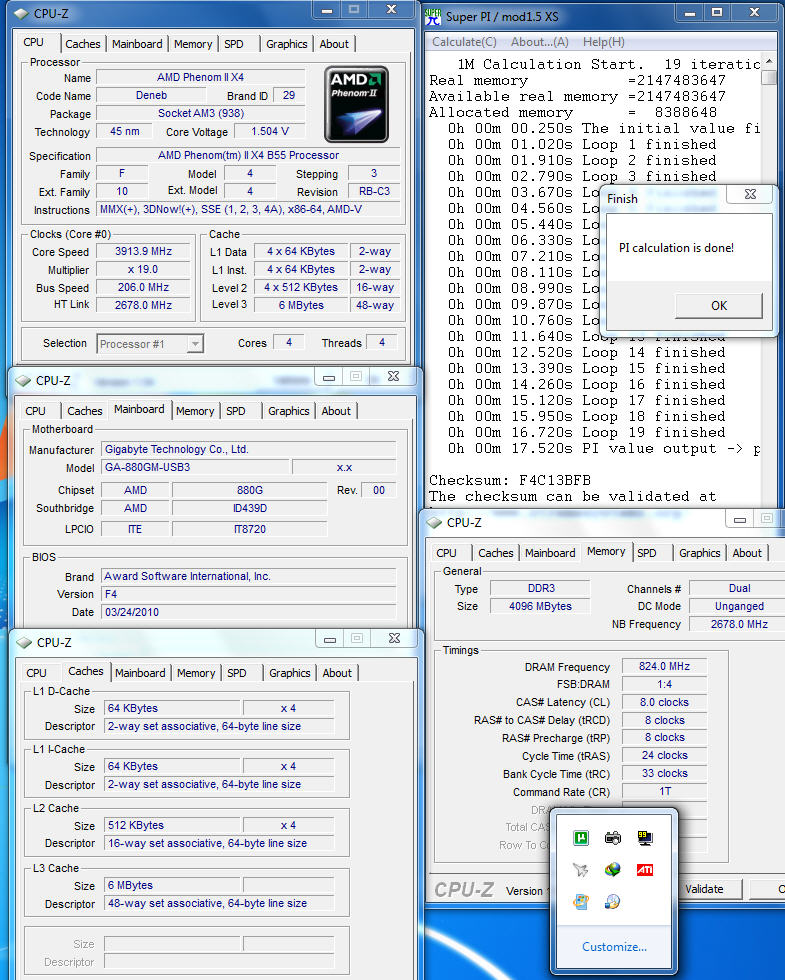Switch to Caches tab in the Processor window
785x980 pixels.
[82, 44]
